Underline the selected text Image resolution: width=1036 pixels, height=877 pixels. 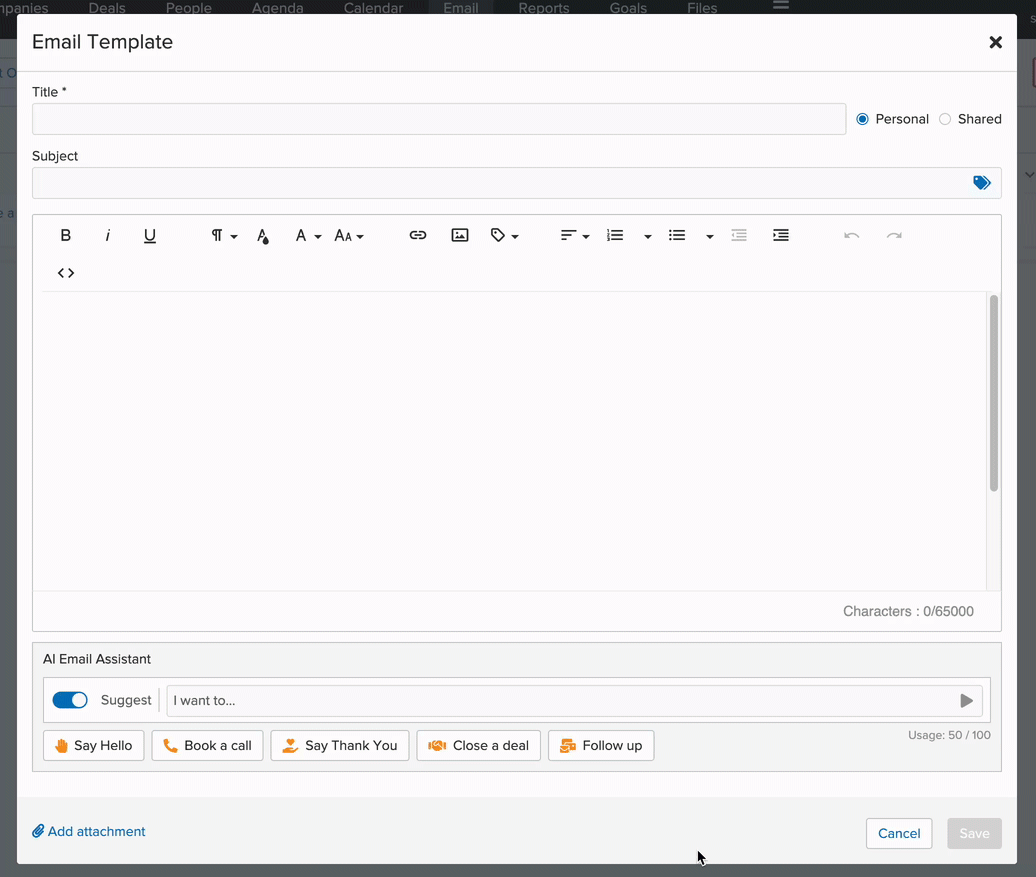click(149, 235)
